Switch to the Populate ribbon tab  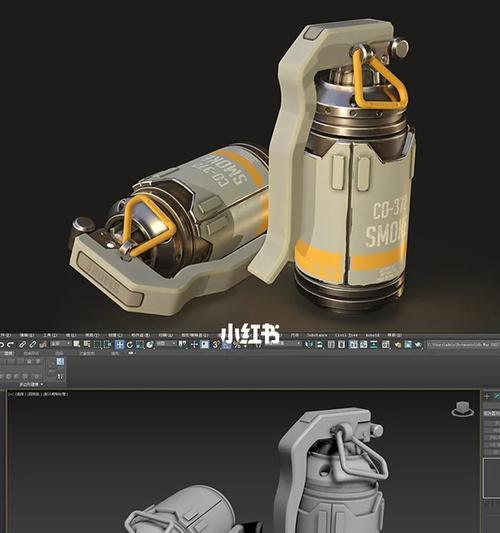[x=115, y=353]
